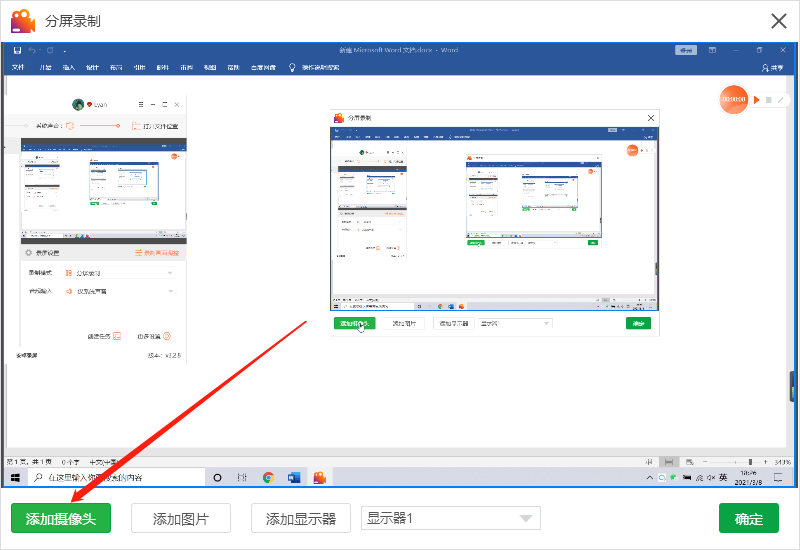800x550 pixels.
Task: Click the recorder app icon in taskbar
Action: 320,478
